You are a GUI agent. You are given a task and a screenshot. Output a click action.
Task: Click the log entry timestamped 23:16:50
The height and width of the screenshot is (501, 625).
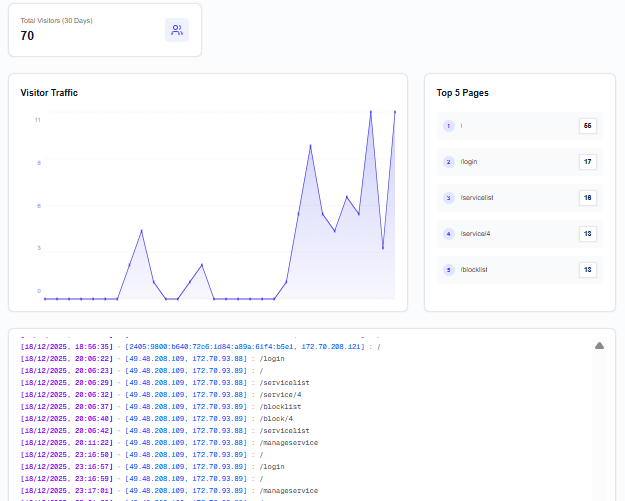pos(142,455)
